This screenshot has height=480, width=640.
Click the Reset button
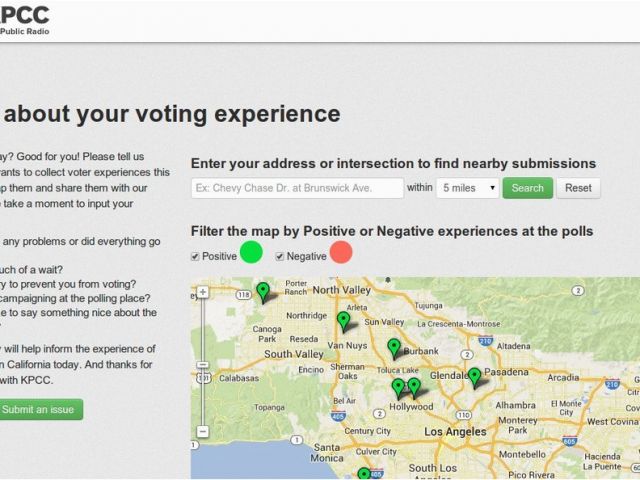click(578, 188)
